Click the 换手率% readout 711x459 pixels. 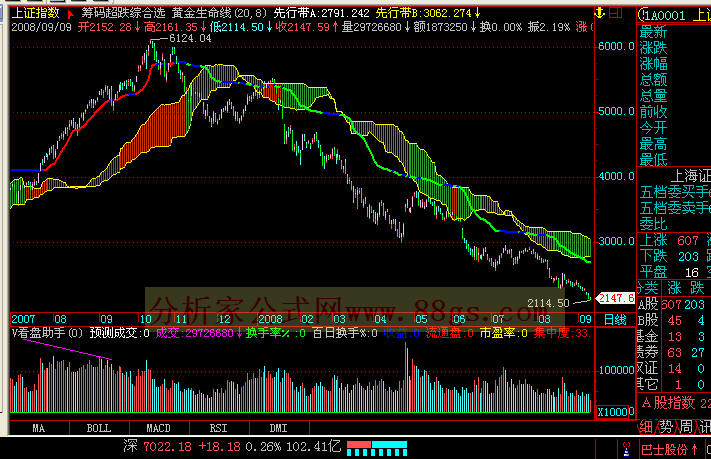[275, 333]
